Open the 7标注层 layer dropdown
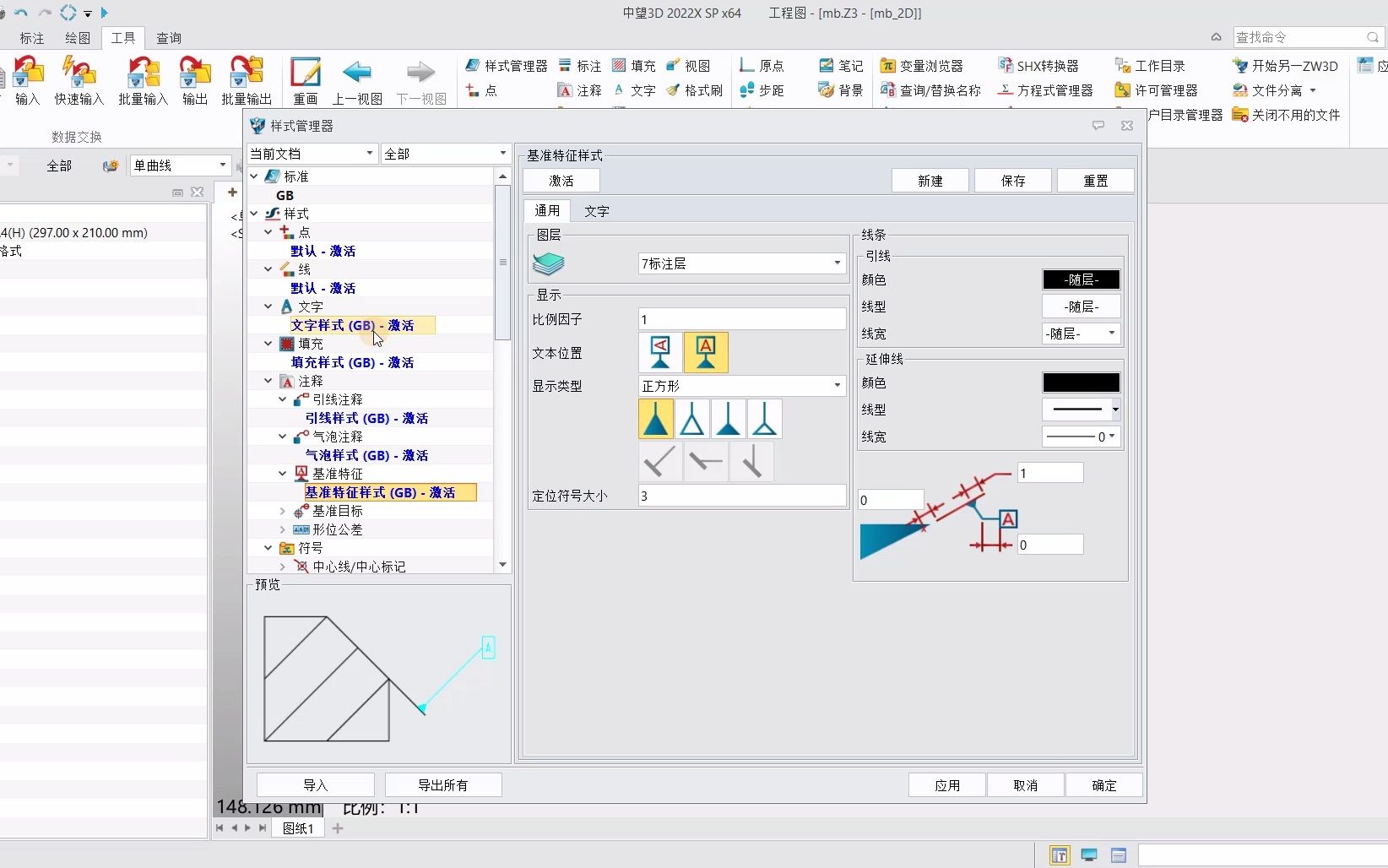The height and width of the screenshot is (868, 1388). pyautogui.click(x=835, y=263)
